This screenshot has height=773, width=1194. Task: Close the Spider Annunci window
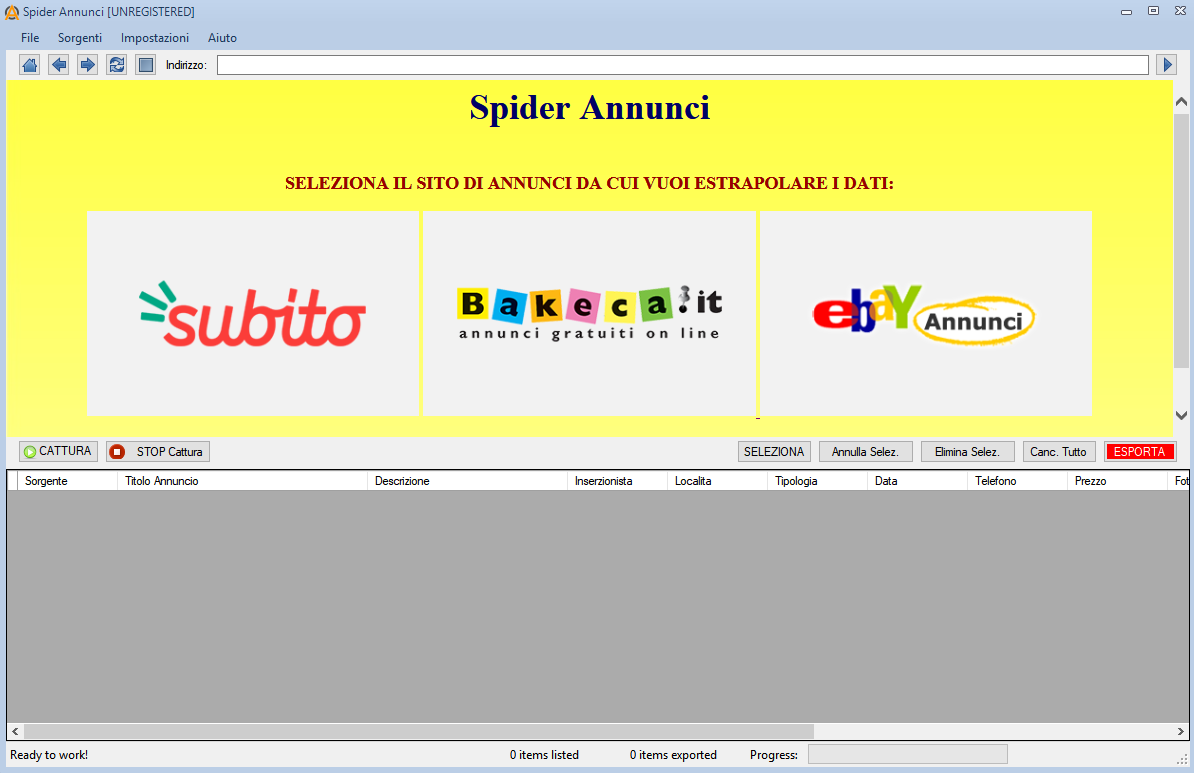pyautogui.click(x=1180, y=11)
